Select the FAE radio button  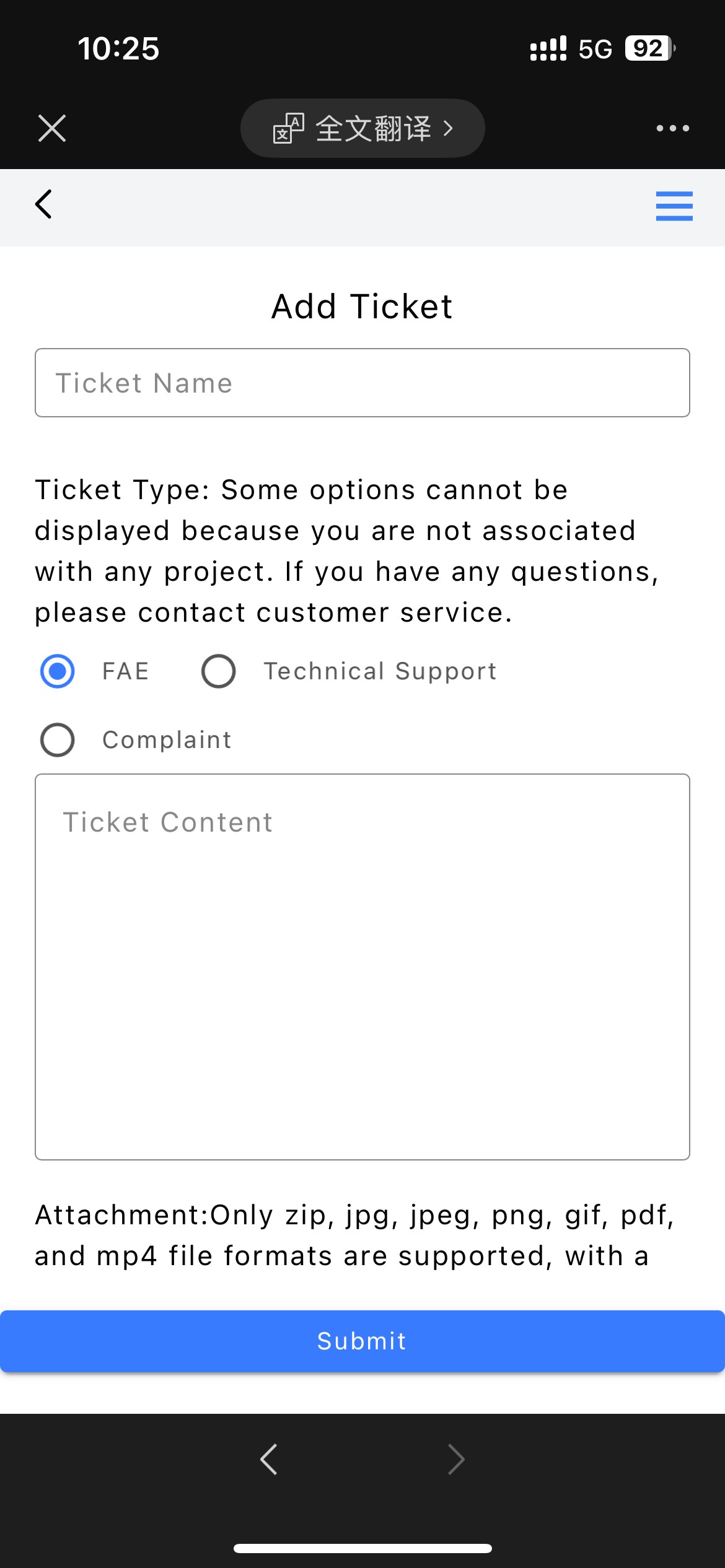coord(58,671)
